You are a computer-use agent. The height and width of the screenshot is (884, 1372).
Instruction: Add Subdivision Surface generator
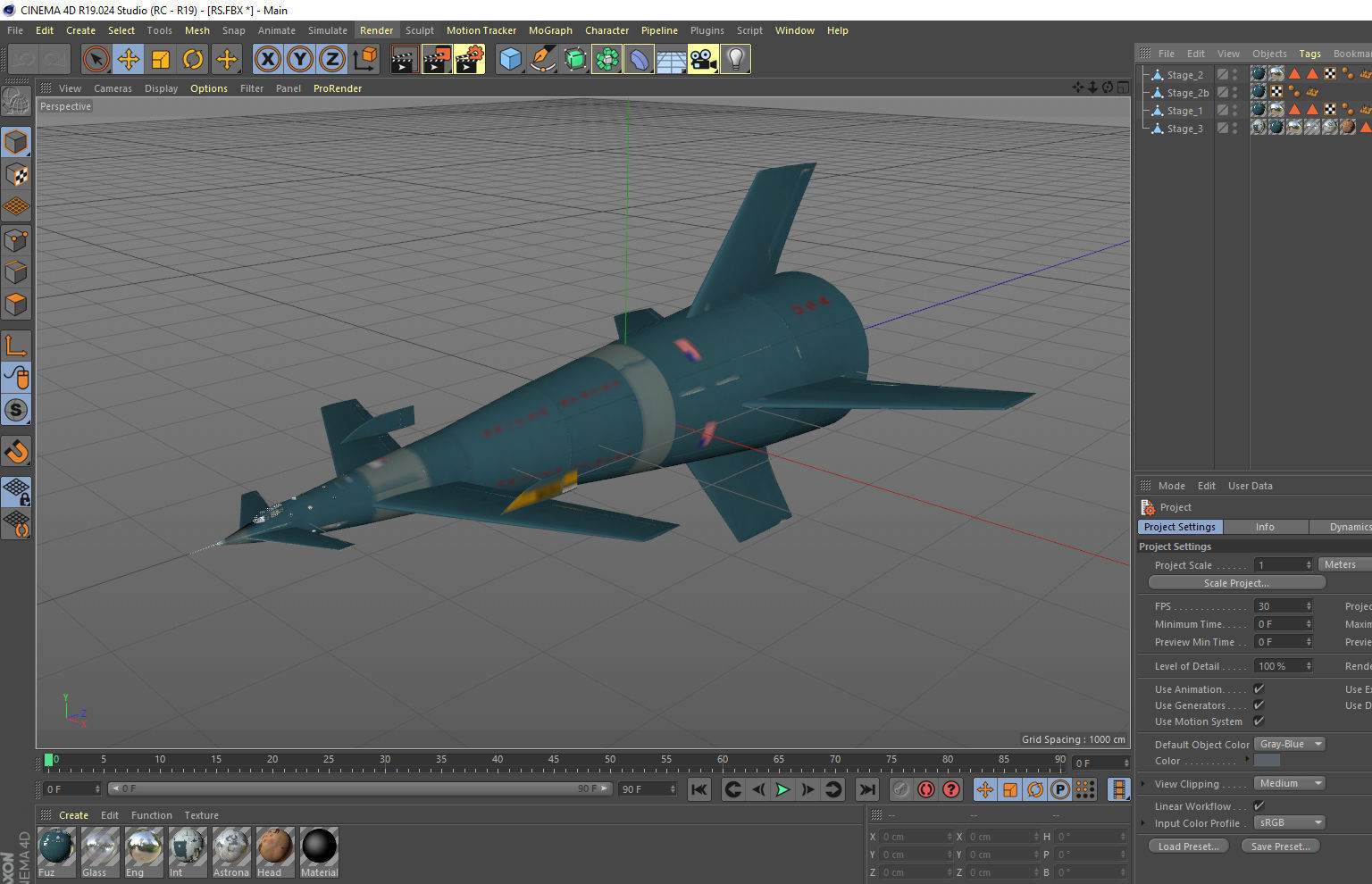click(575, 60)
